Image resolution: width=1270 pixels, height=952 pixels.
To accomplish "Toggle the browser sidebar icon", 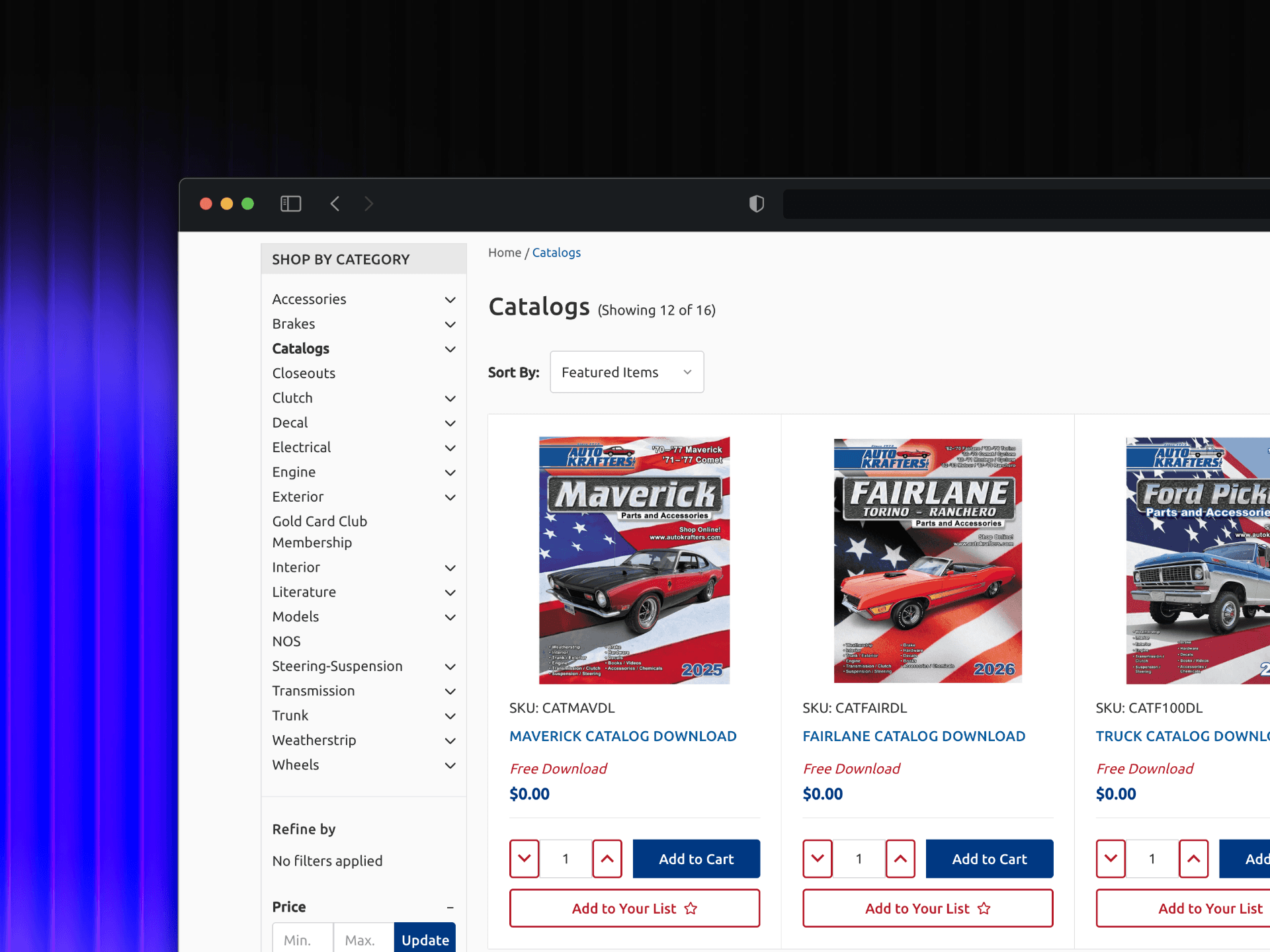I will [x=290, y=204].
